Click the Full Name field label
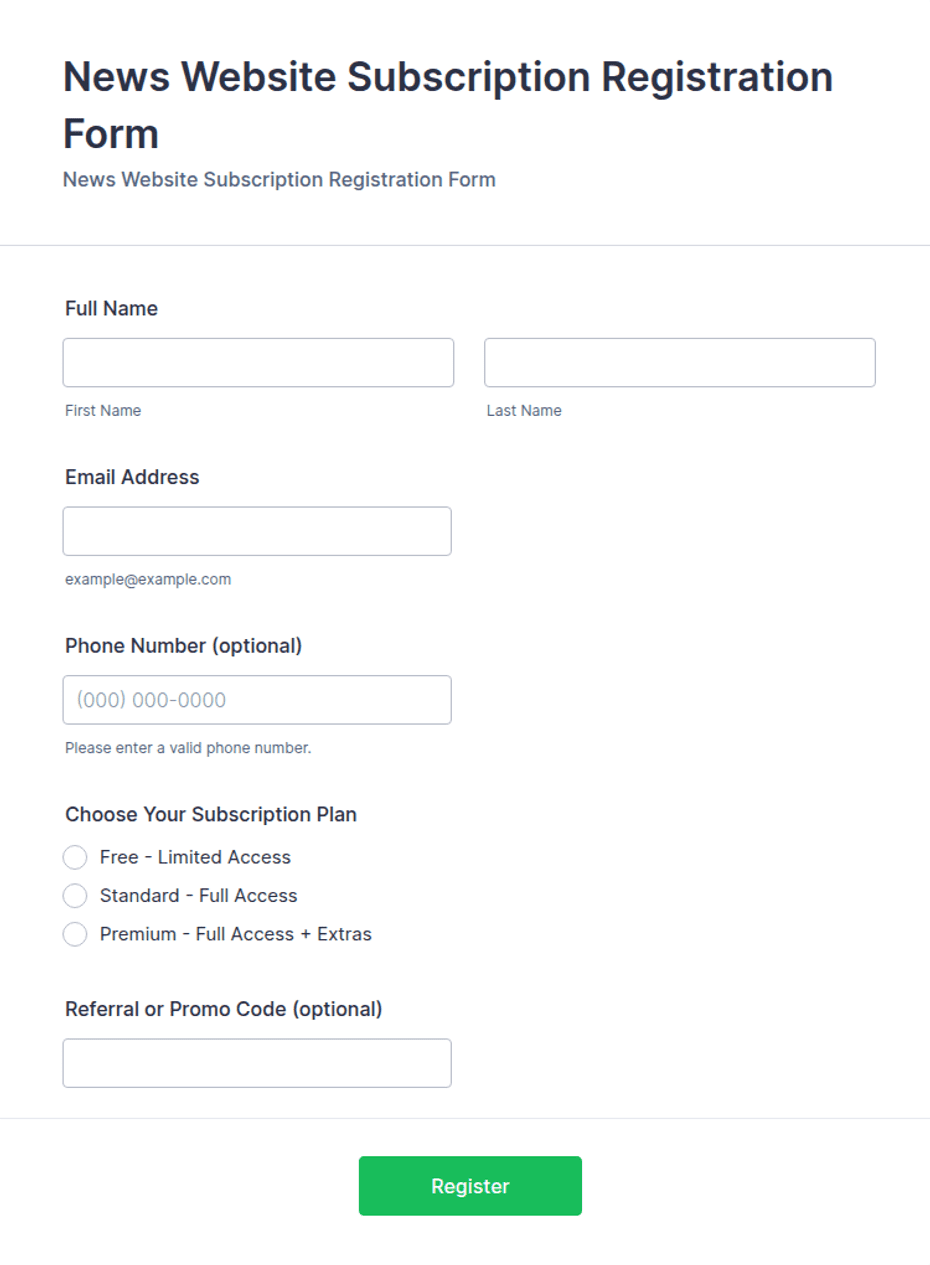 pyautogui.click(x=112, y=309)
